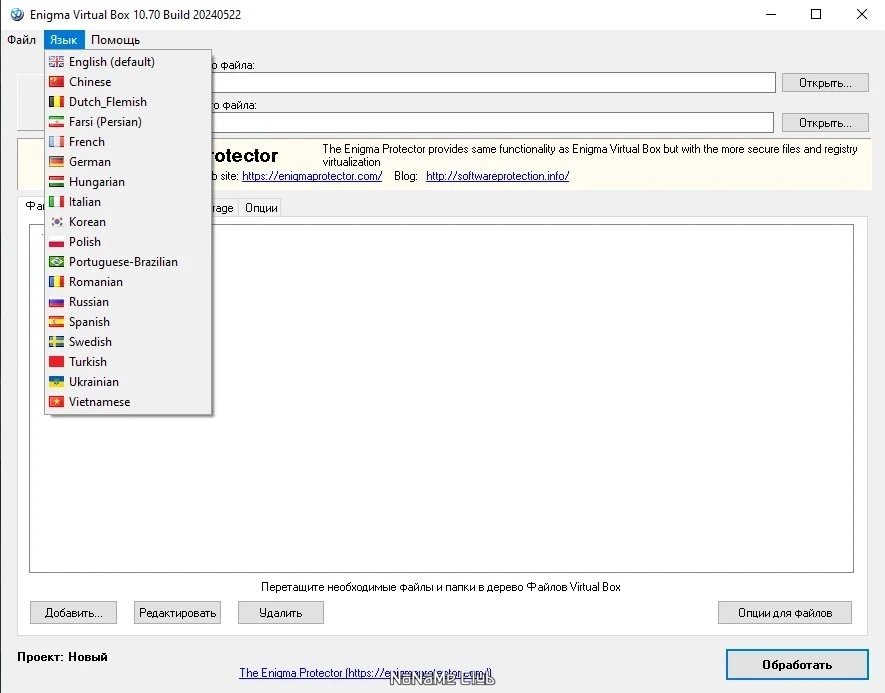Screen dimensions: 885x693
Task: Click first Открыть... button for input file
Action: point(825,83)
